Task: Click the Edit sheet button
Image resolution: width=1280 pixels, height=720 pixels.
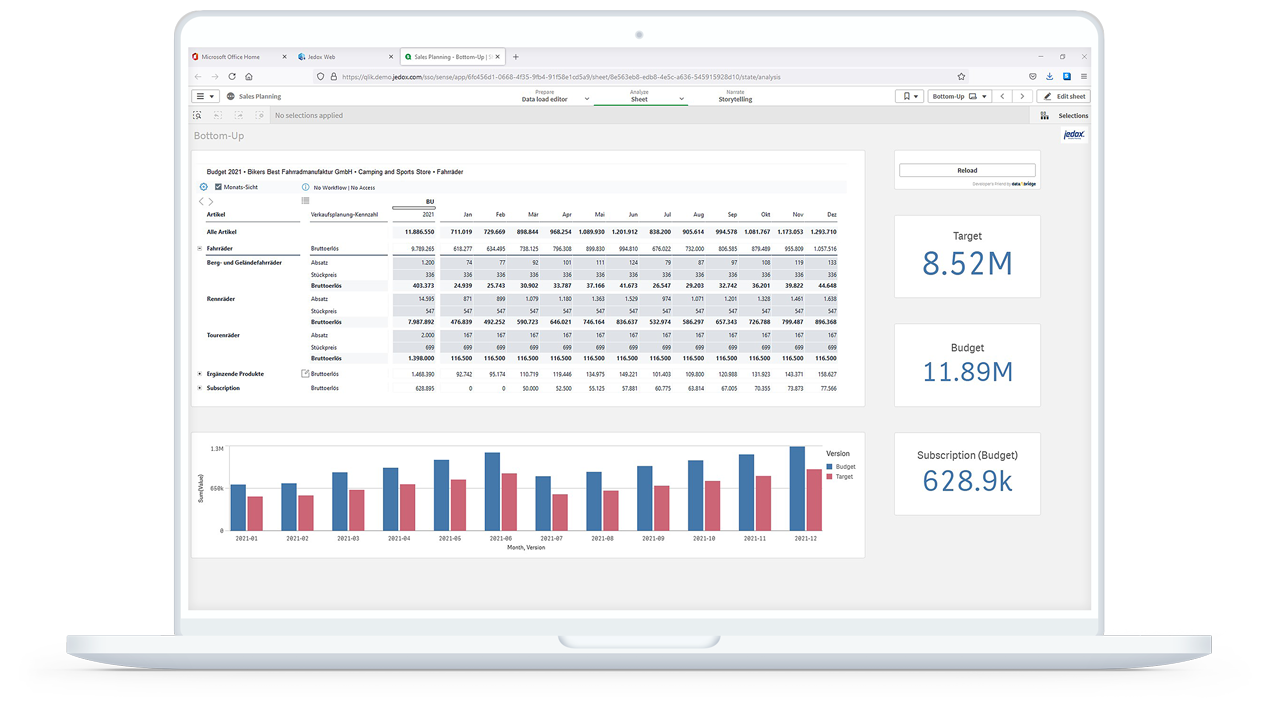Action: [x=1064, y=97]
